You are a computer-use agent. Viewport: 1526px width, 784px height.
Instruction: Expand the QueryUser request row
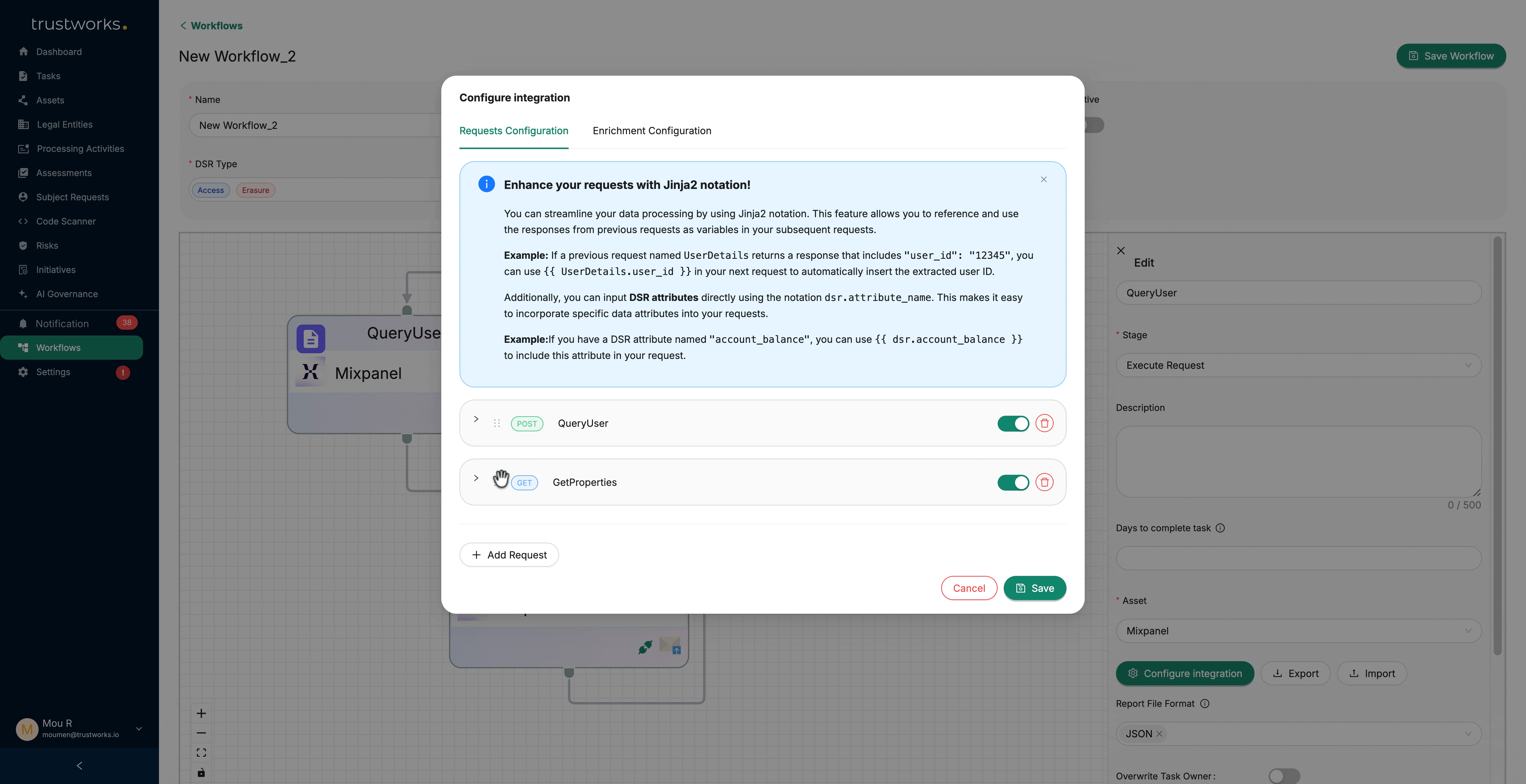pos(476,419)
